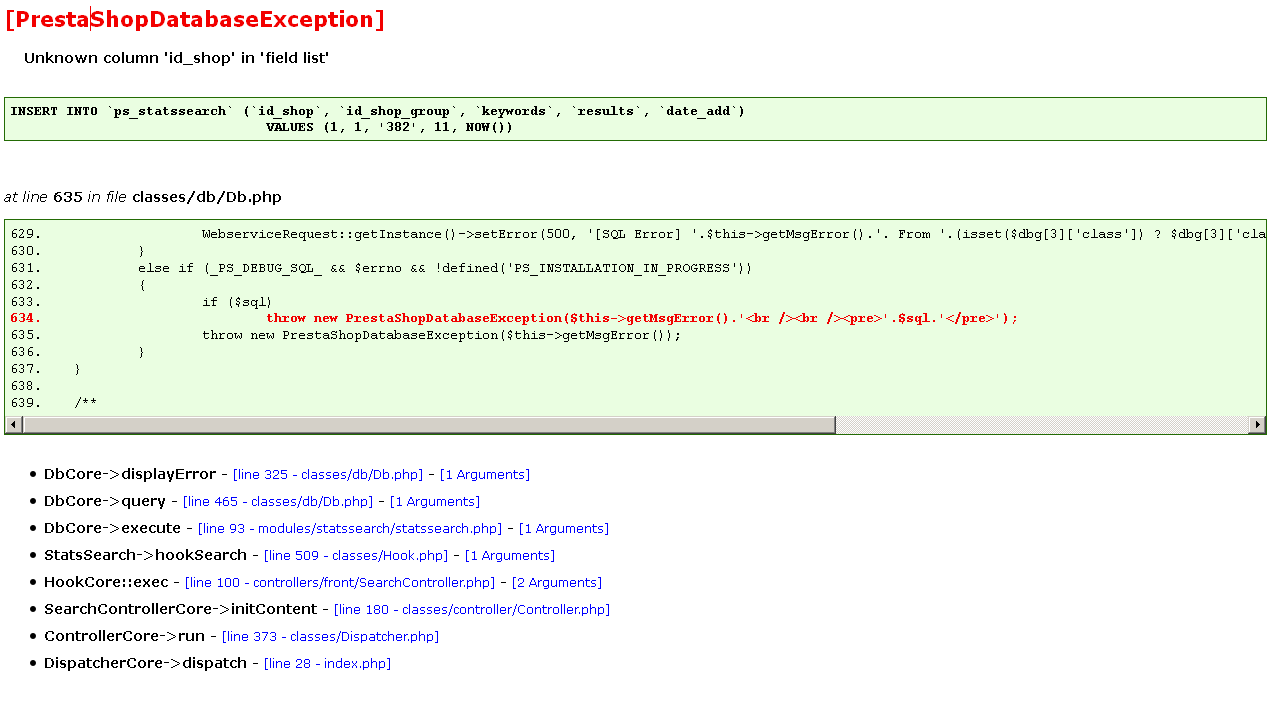
Task: Show 1 Arguments for StatsSearch->hookSearch
Action: 510,556
